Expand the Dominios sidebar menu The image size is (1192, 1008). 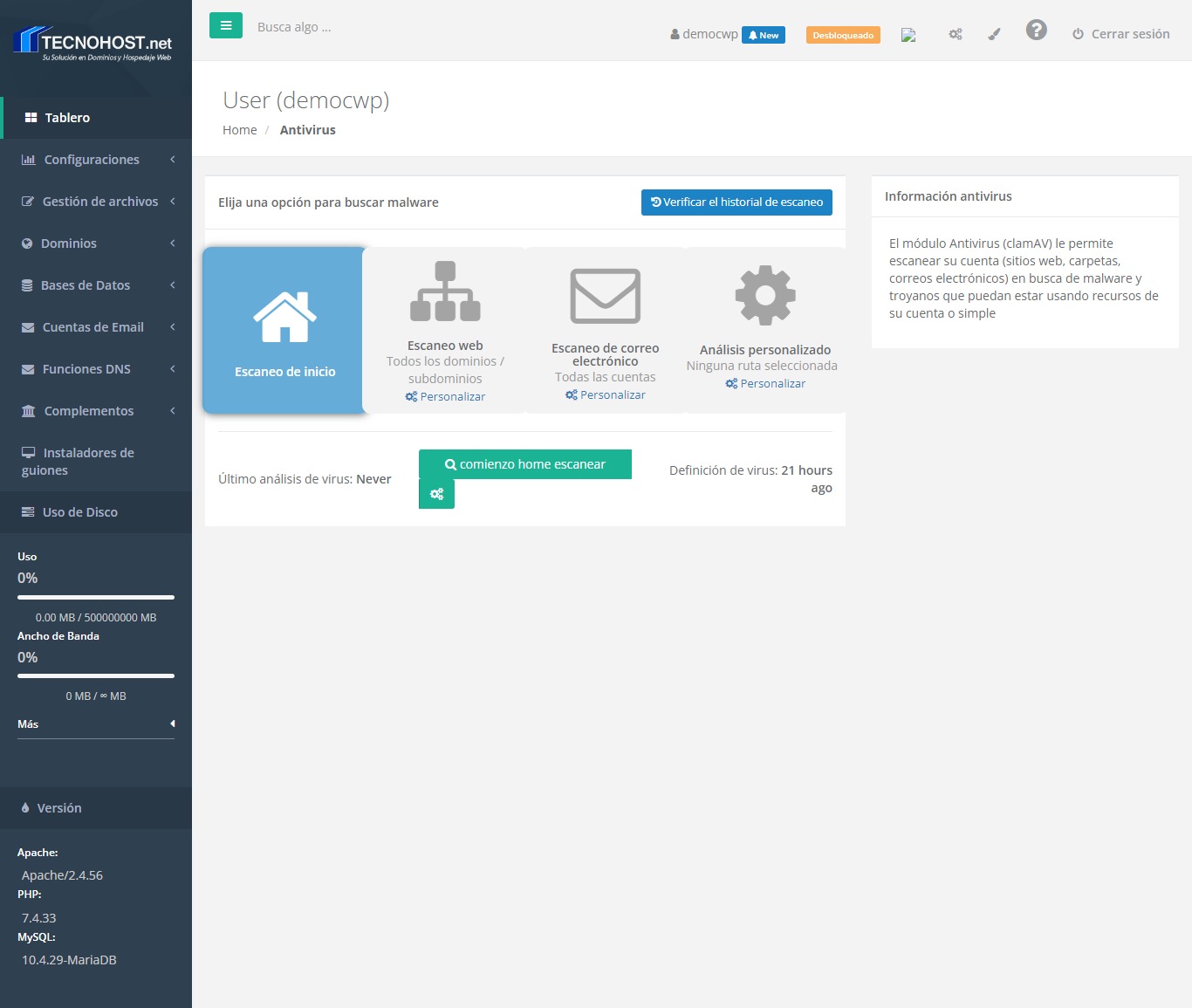(x=96, y=243)
